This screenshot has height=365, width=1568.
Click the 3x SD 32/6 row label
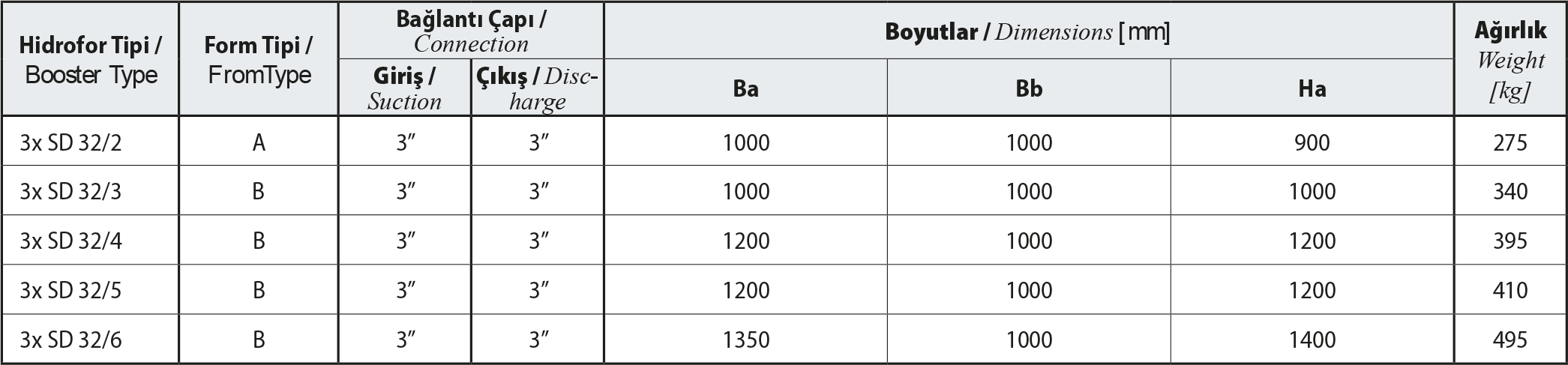coord(70,340)
